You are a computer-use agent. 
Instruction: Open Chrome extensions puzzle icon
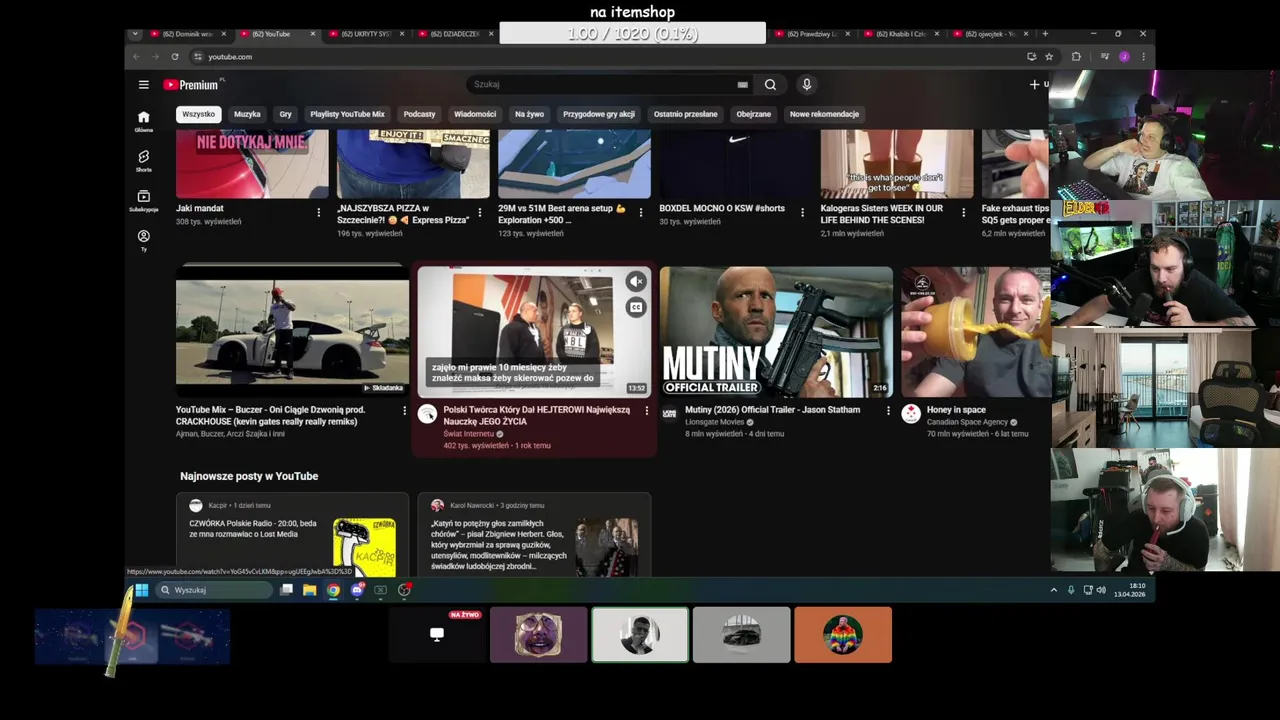point(1076,57)
